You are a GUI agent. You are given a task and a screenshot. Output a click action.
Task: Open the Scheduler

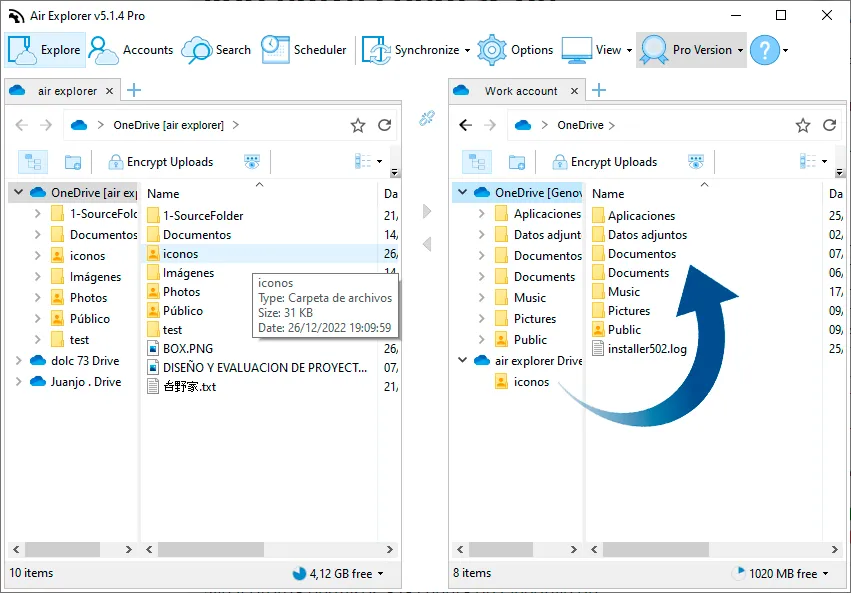coord(303,50)
